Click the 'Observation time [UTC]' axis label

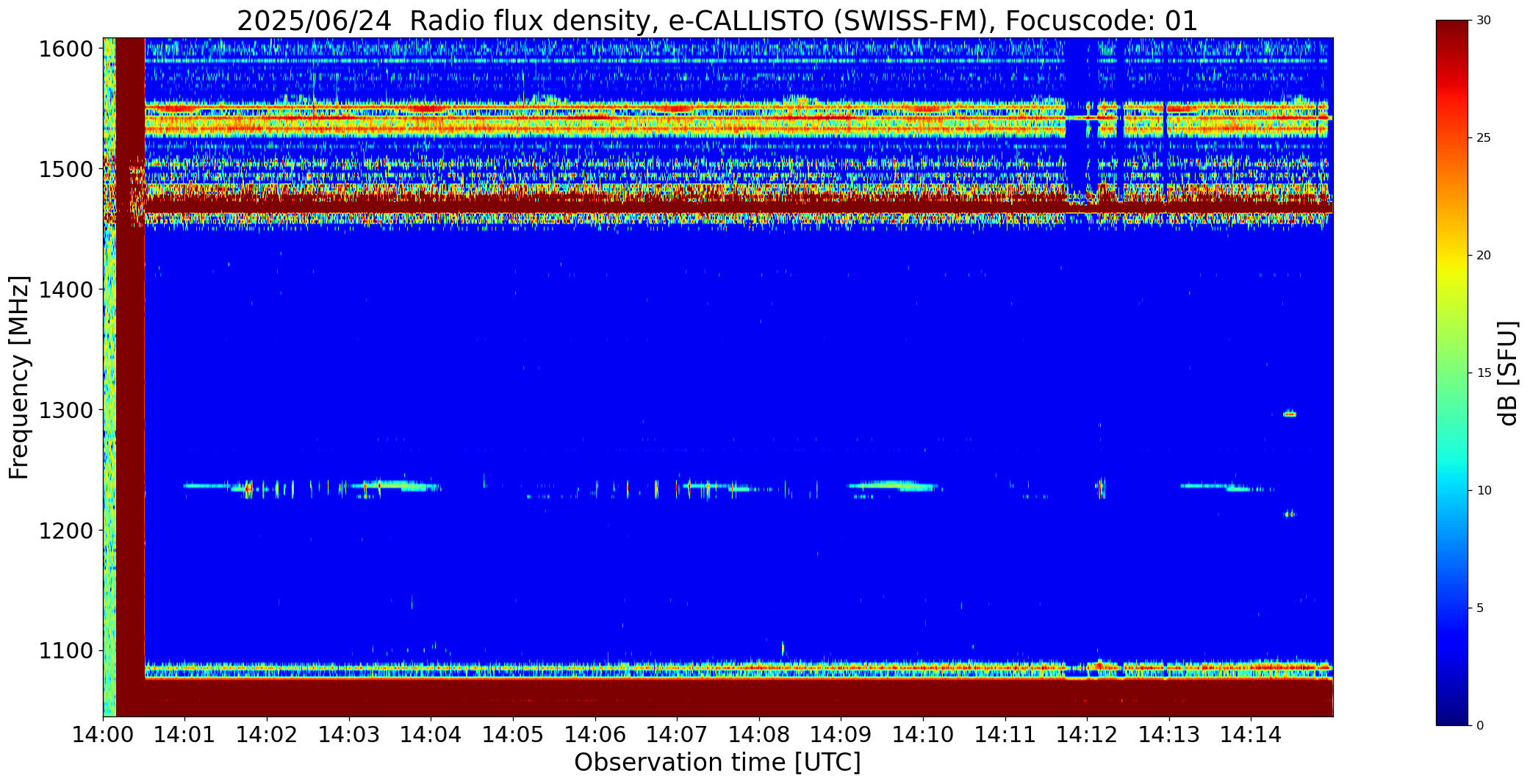pyautogui.click(x=717, y=763)
